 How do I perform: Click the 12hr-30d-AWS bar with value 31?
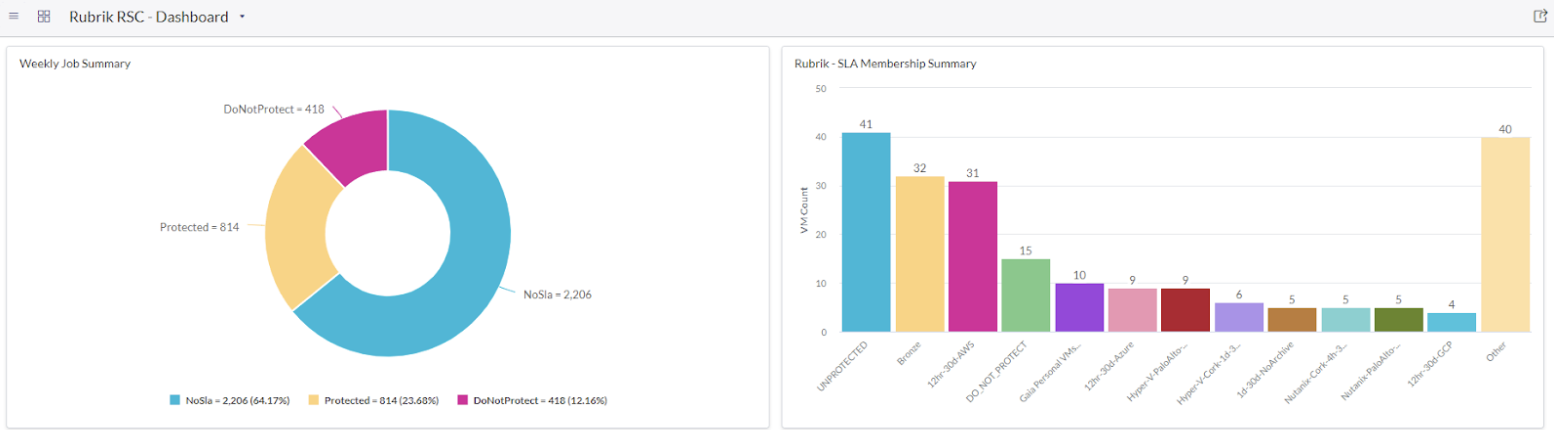(x=973, y=256)
